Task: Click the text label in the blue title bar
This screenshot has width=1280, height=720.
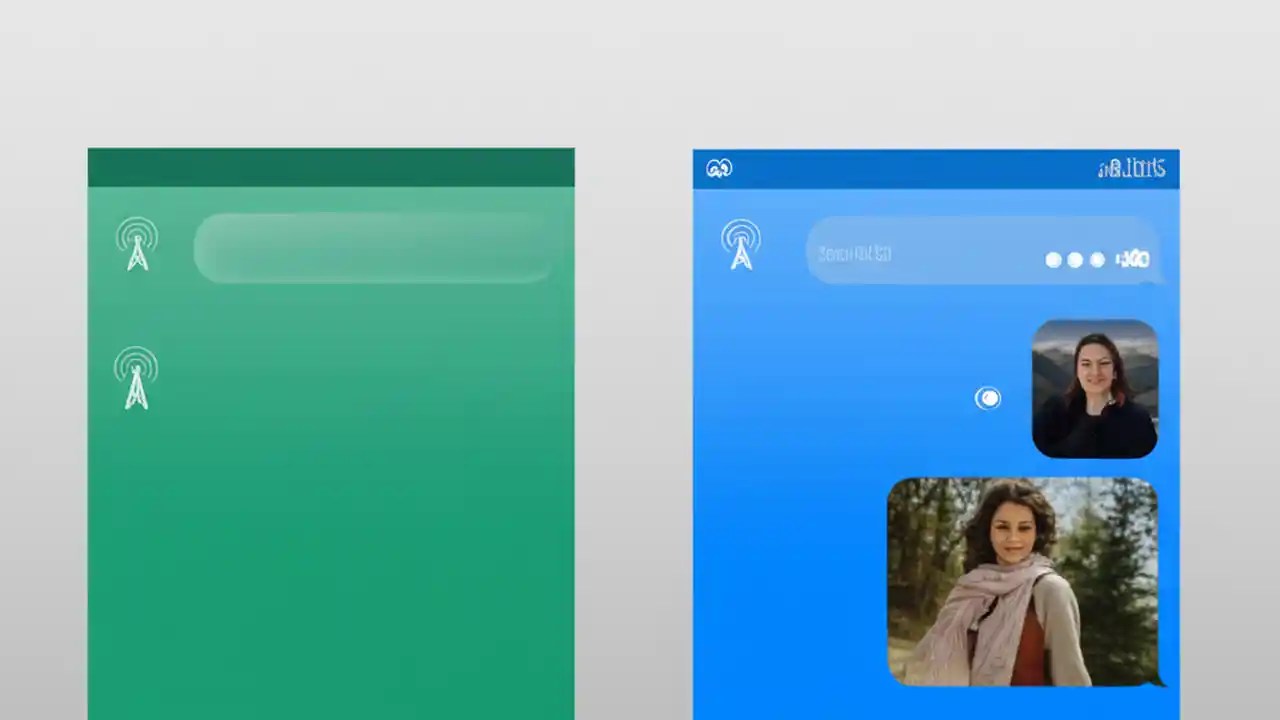Action: [x=1131, y=168]
